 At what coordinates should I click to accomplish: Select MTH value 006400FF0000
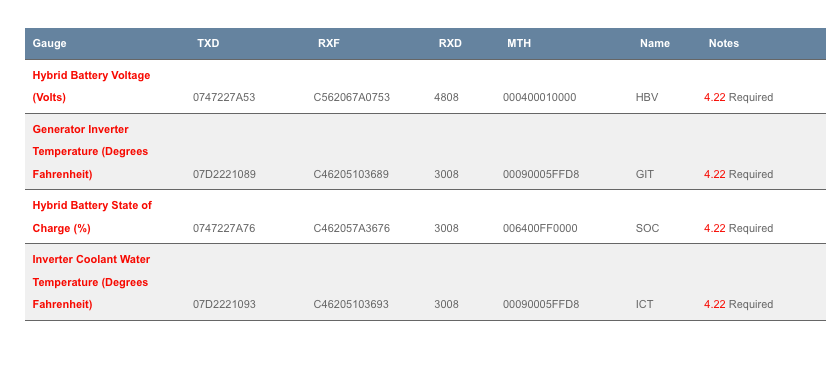click(x=540, y=228)
